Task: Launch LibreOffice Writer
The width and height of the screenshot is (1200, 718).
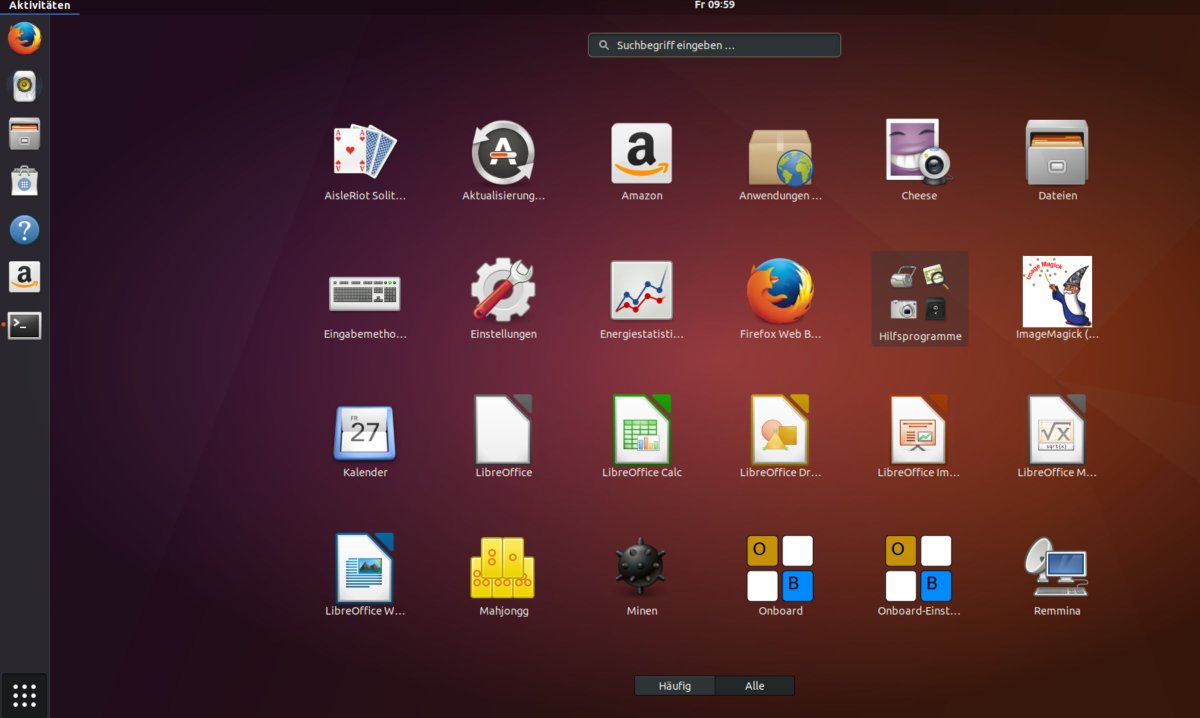Action: pyautogui.click(x=365, y=575)
